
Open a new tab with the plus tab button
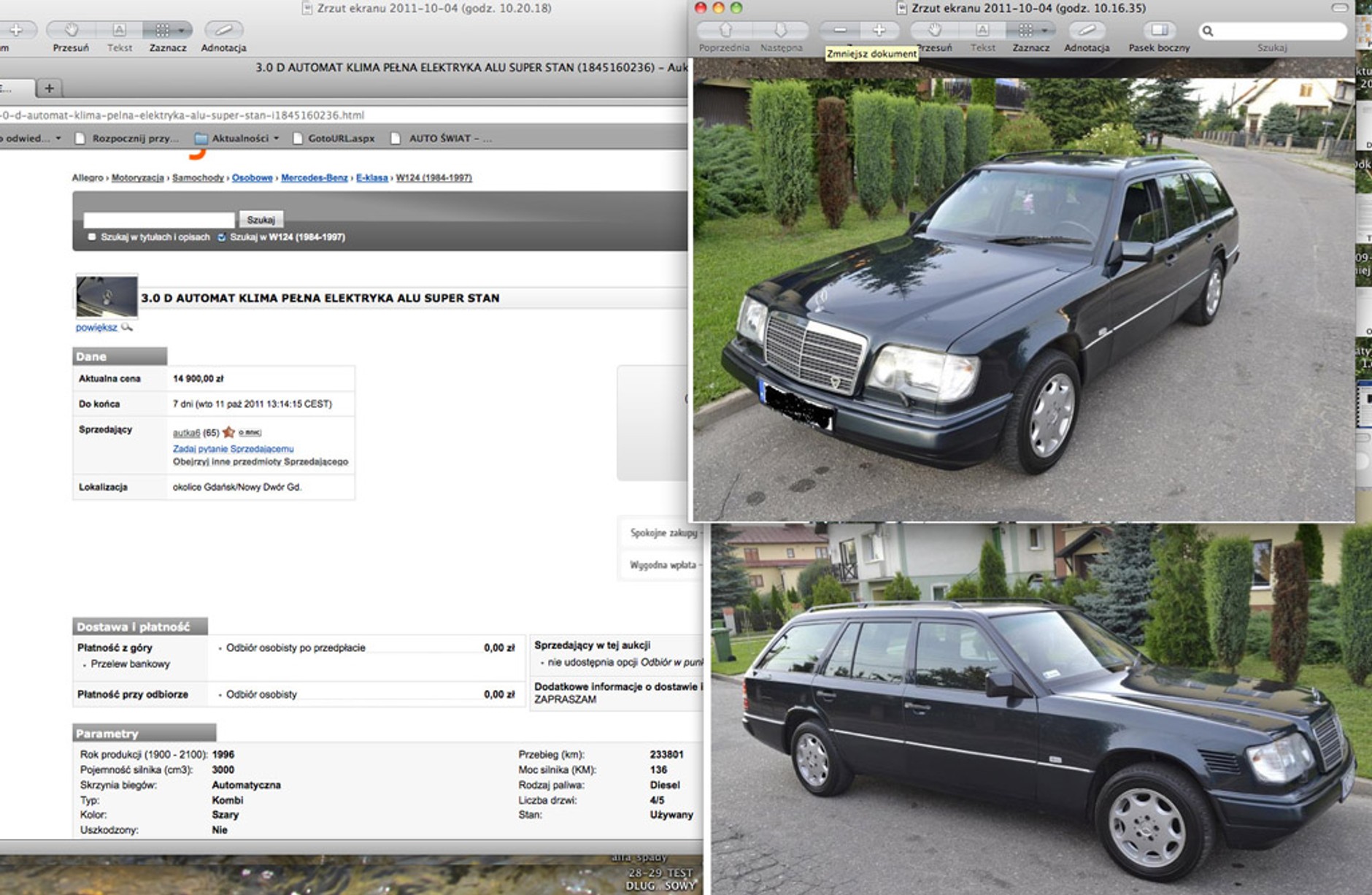coord(49,88)
